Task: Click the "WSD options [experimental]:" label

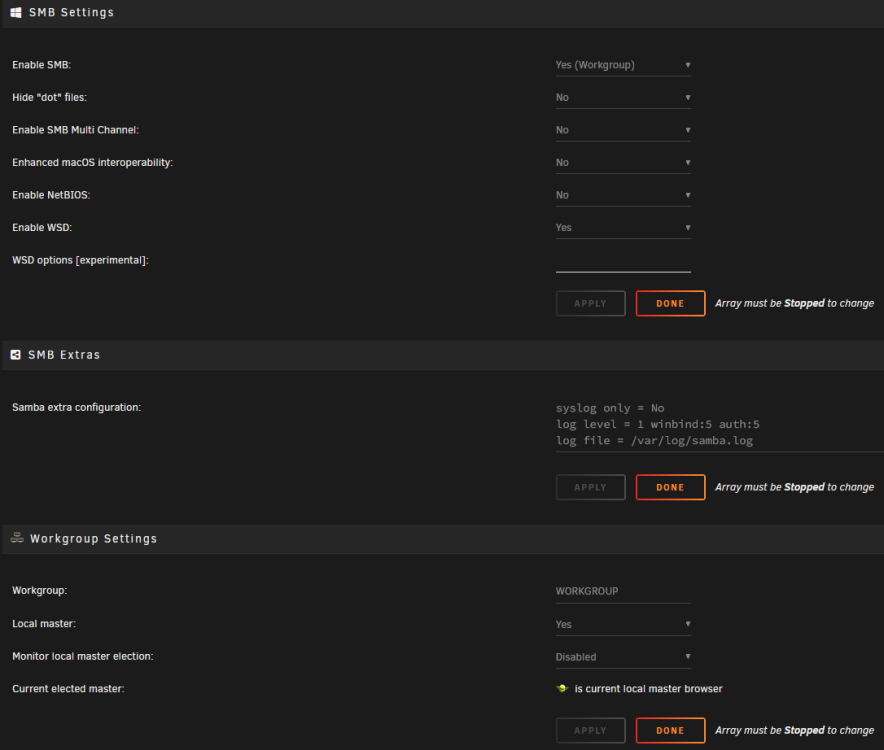Action: (81, 260)
